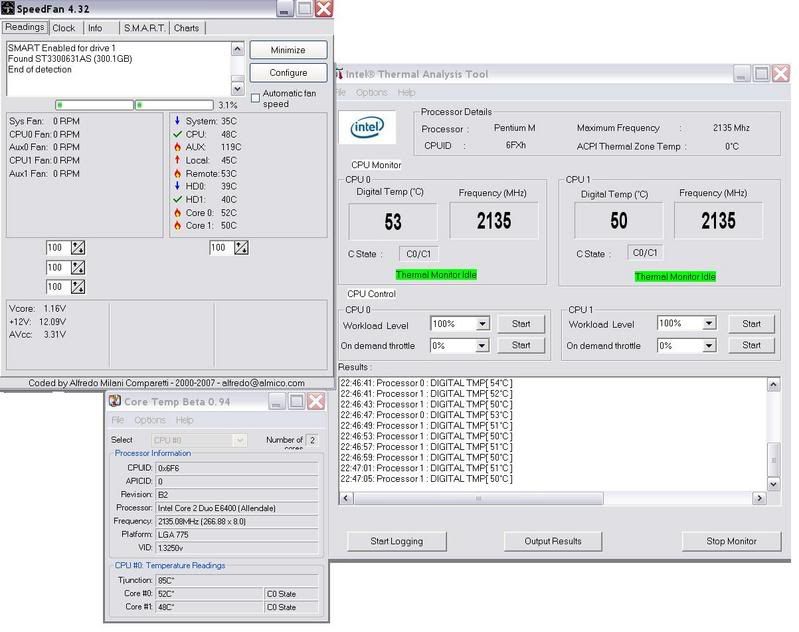Open CPU 0 On demand throttle dropdown
The width and height of the screenshot is (799, 632).
pos(482,346)
